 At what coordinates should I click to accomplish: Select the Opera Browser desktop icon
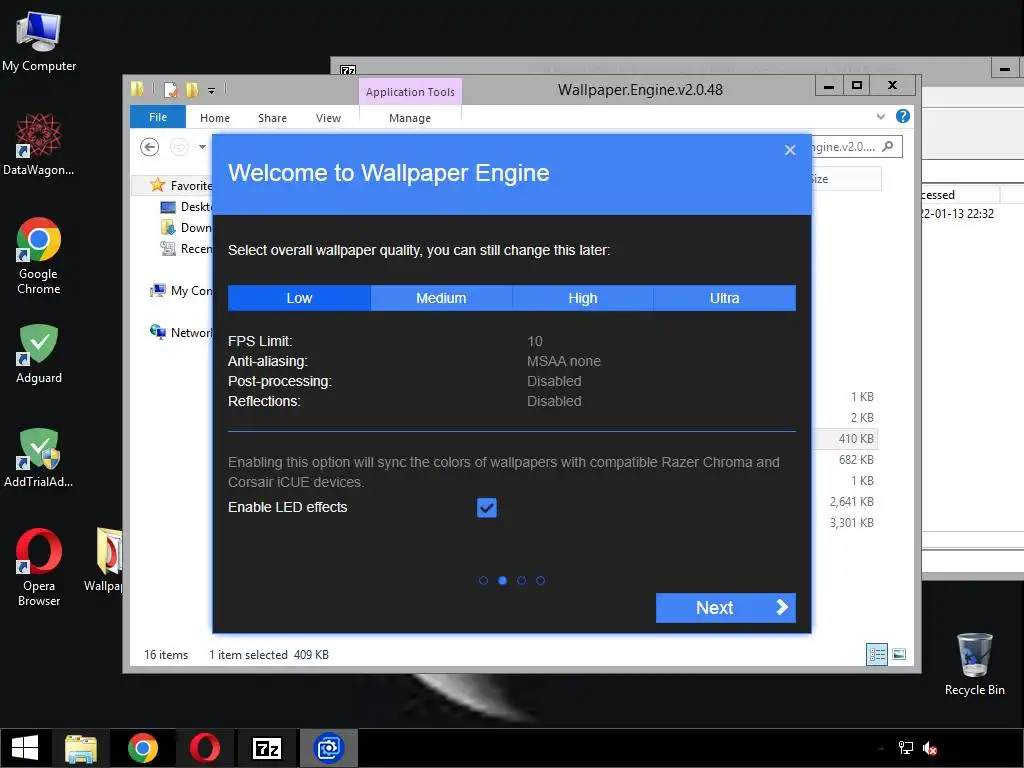tap(39, 568)
